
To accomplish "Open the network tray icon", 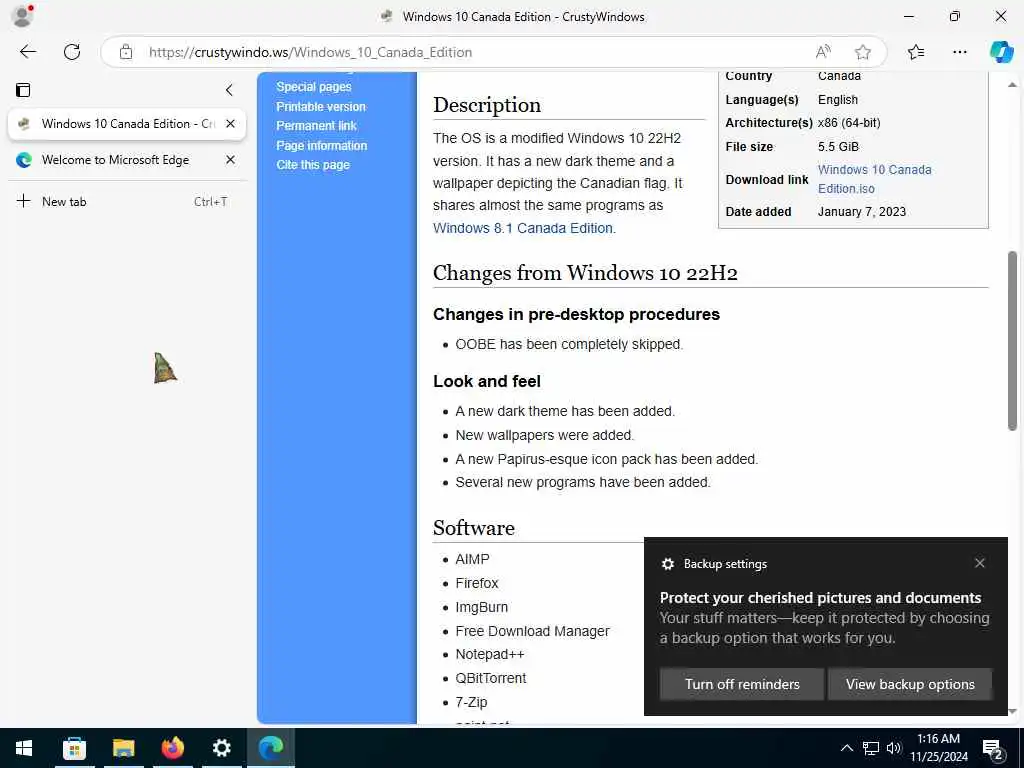I will coord(871,748).
